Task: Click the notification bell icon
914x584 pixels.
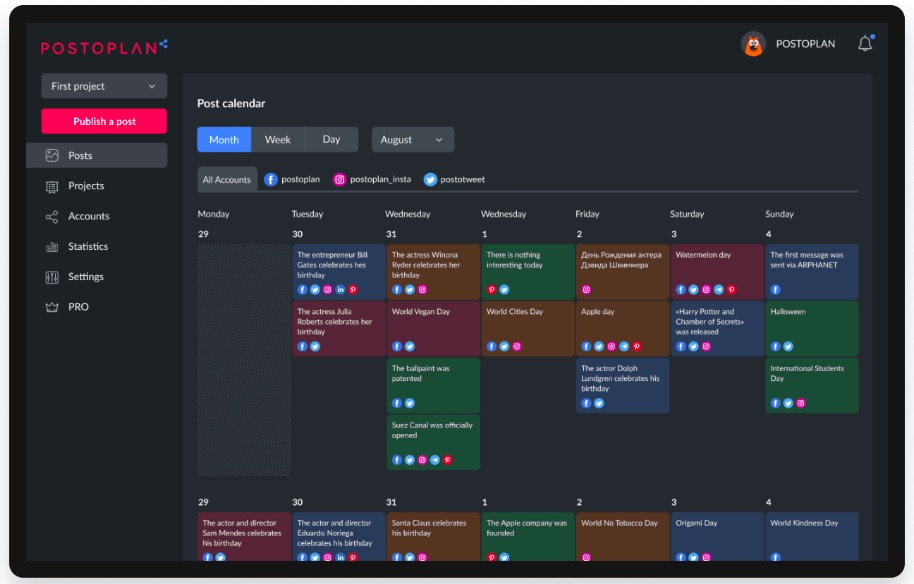Action: (x=865, y=44)
